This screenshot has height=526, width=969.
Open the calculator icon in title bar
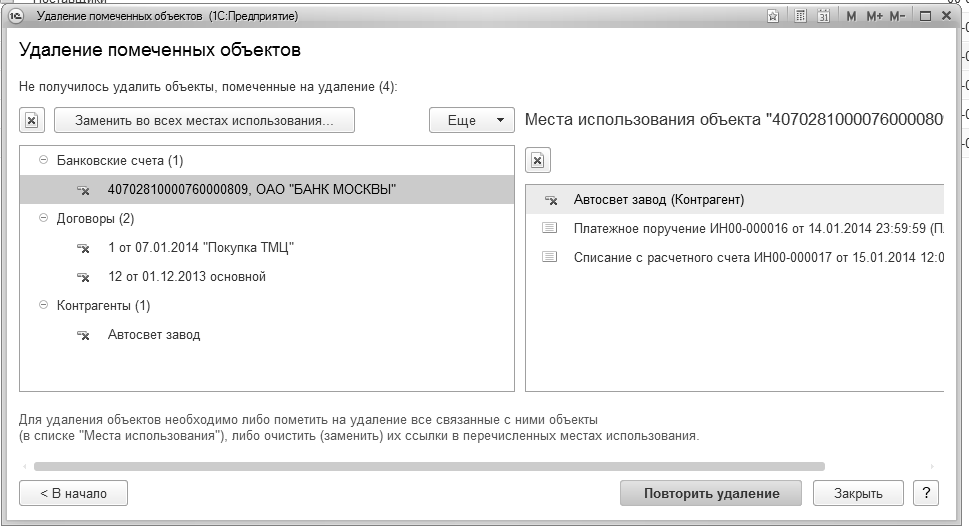click(x=800, y=17)
